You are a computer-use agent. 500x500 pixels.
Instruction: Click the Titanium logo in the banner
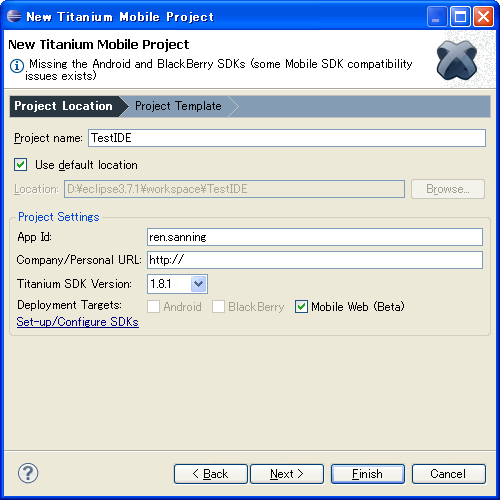coord(457,60)
